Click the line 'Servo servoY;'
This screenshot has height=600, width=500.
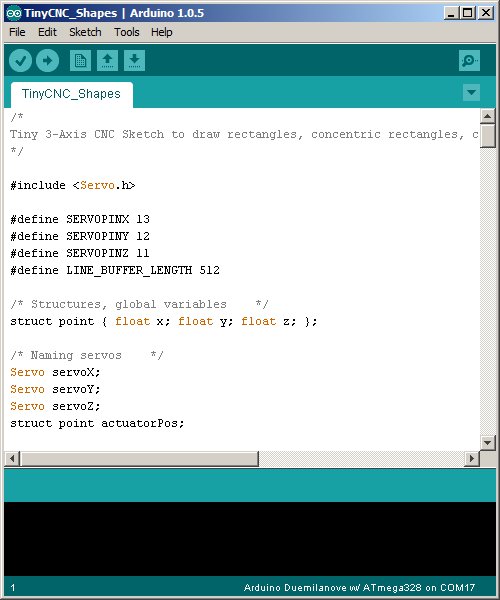[55, 389]
